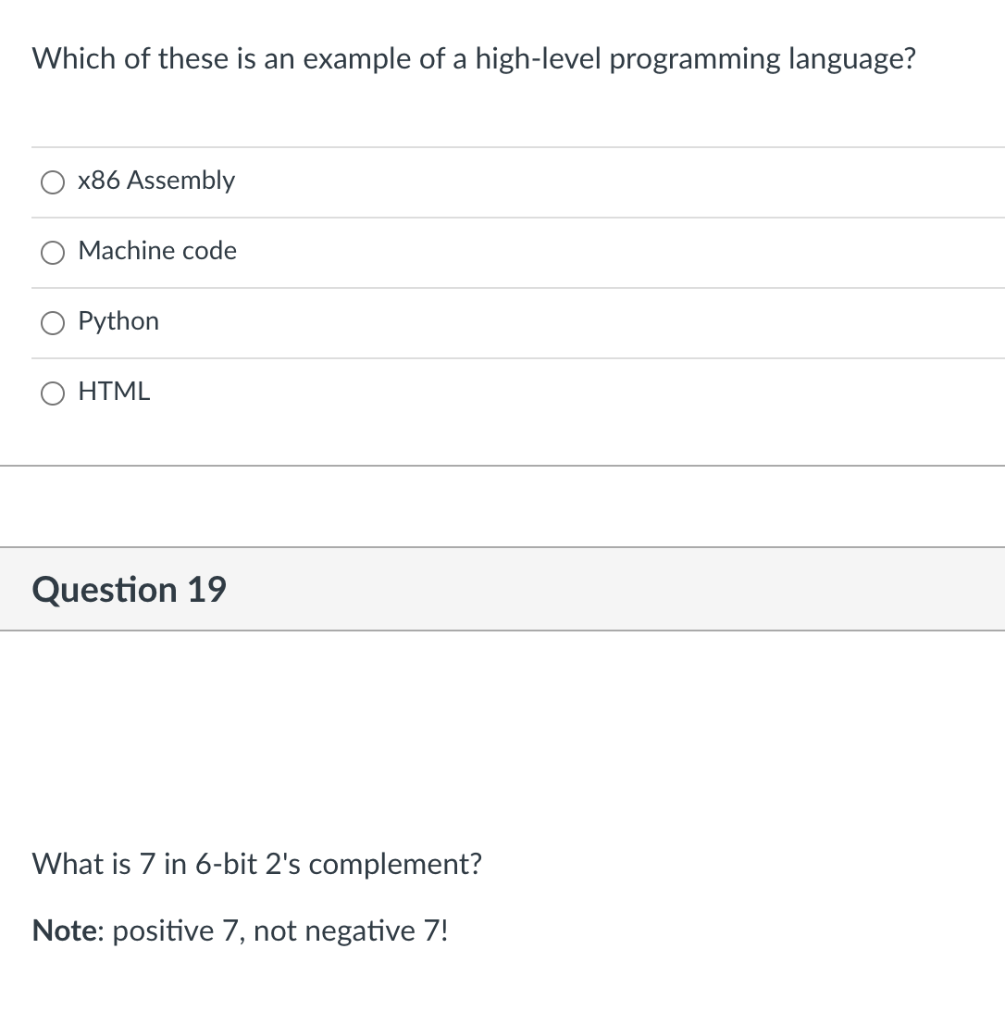Click the row containing the HTML option
Image resolution: width=1005 pixels, height=1024 pixels.
[500, 392]
